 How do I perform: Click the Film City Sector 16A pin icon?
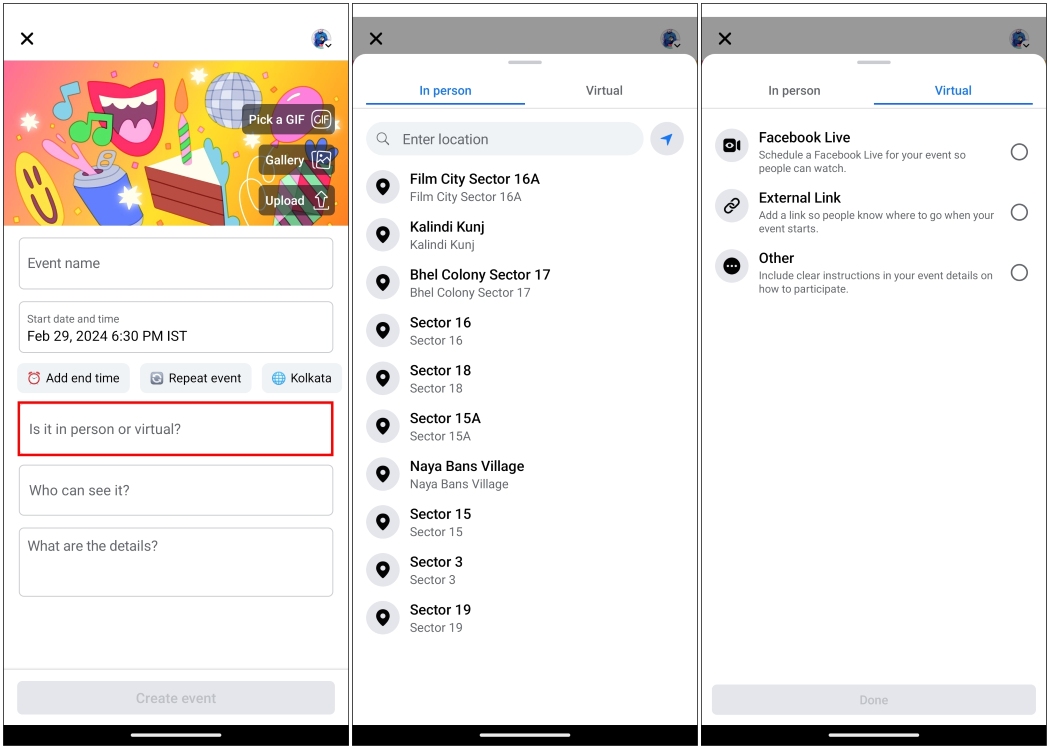point(382,187)
